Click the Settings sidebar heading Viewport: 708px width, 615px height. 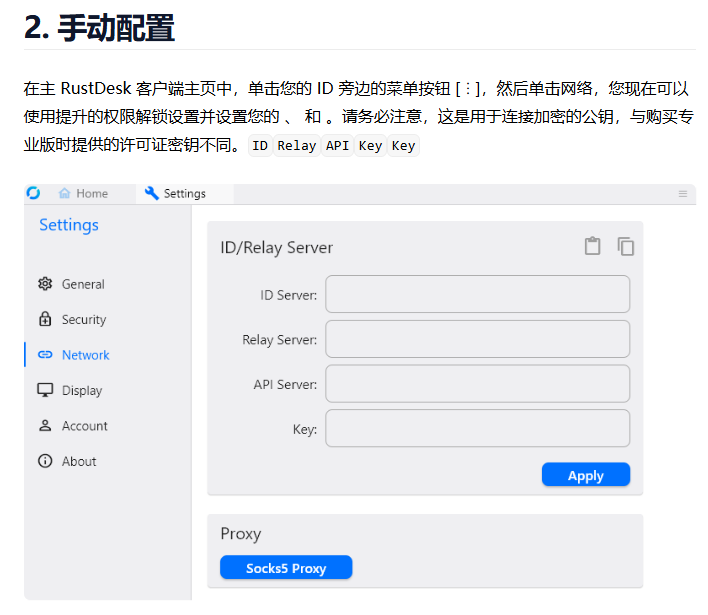(x=69, y=225)
